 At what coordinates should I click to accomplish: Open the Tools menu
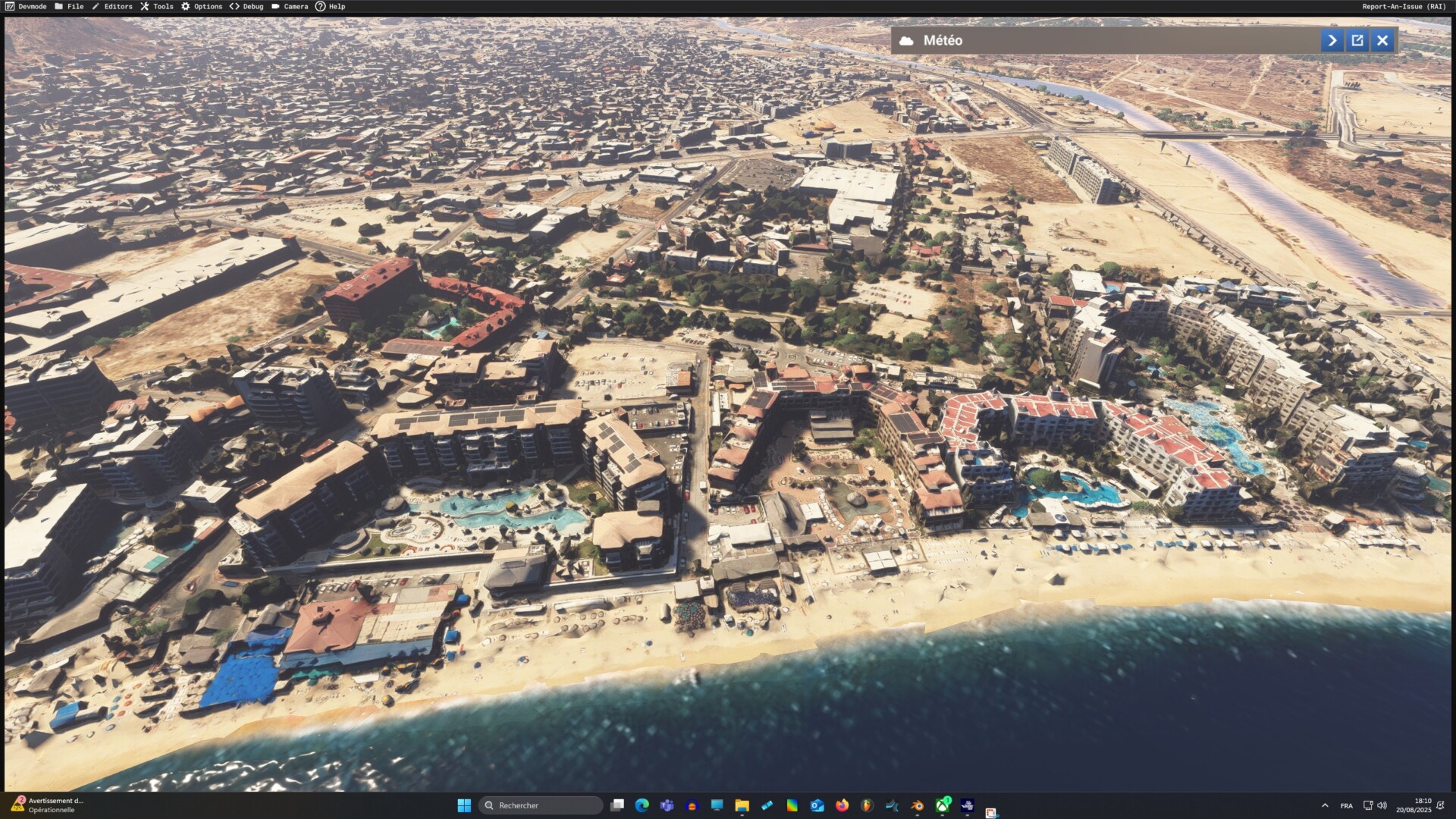tap(157, 6)
